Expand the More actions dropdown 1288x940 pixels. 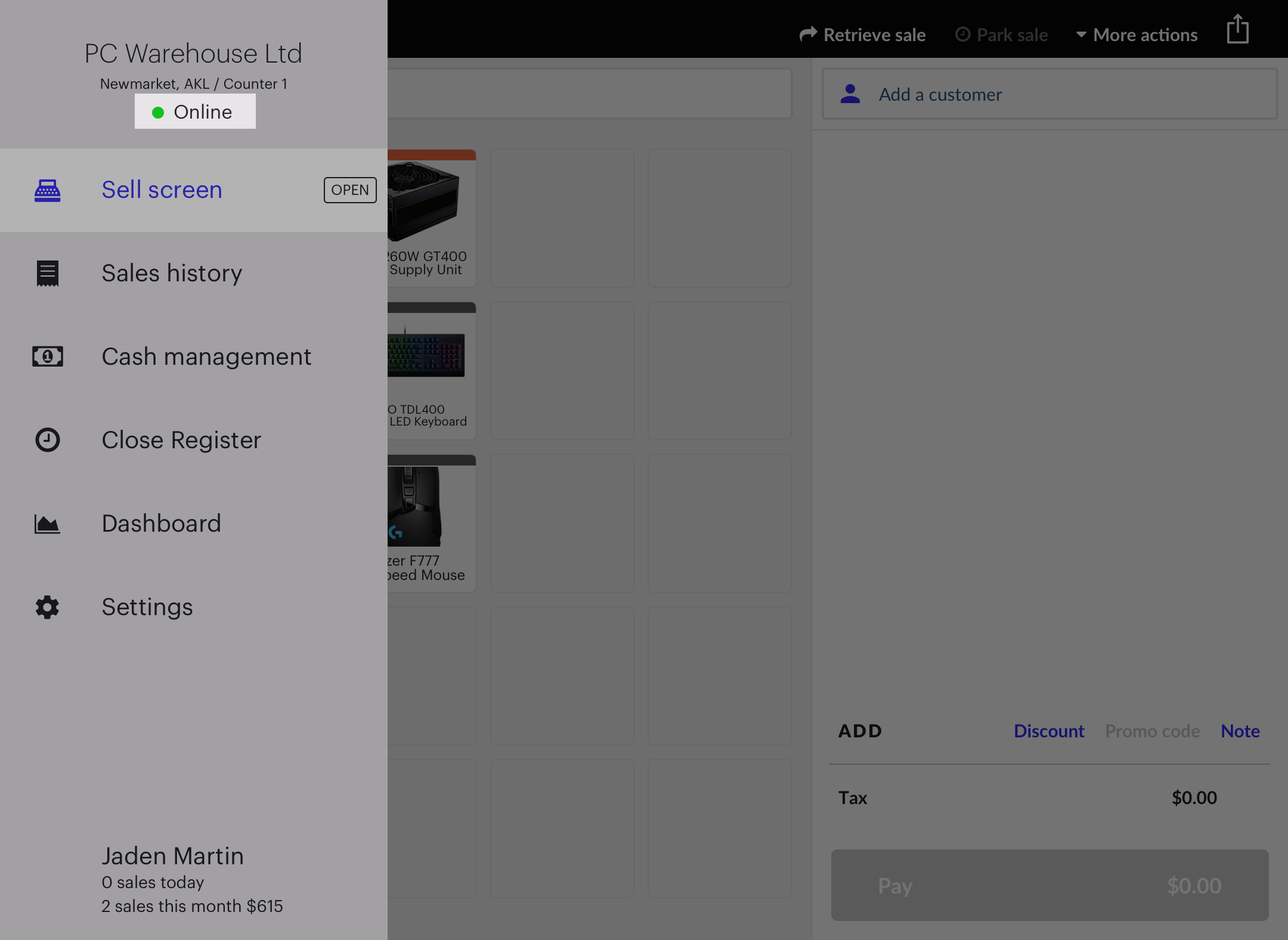(x=1137, y=35)
